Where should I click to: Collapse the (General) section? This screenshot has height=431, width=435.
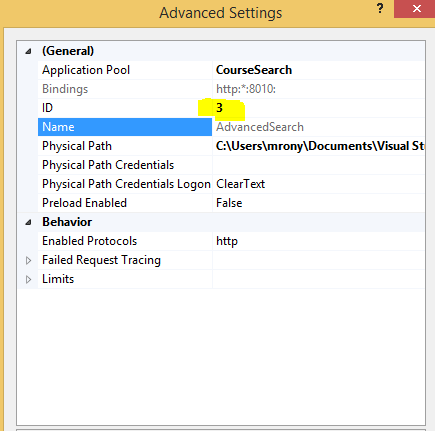click(28, 51)
